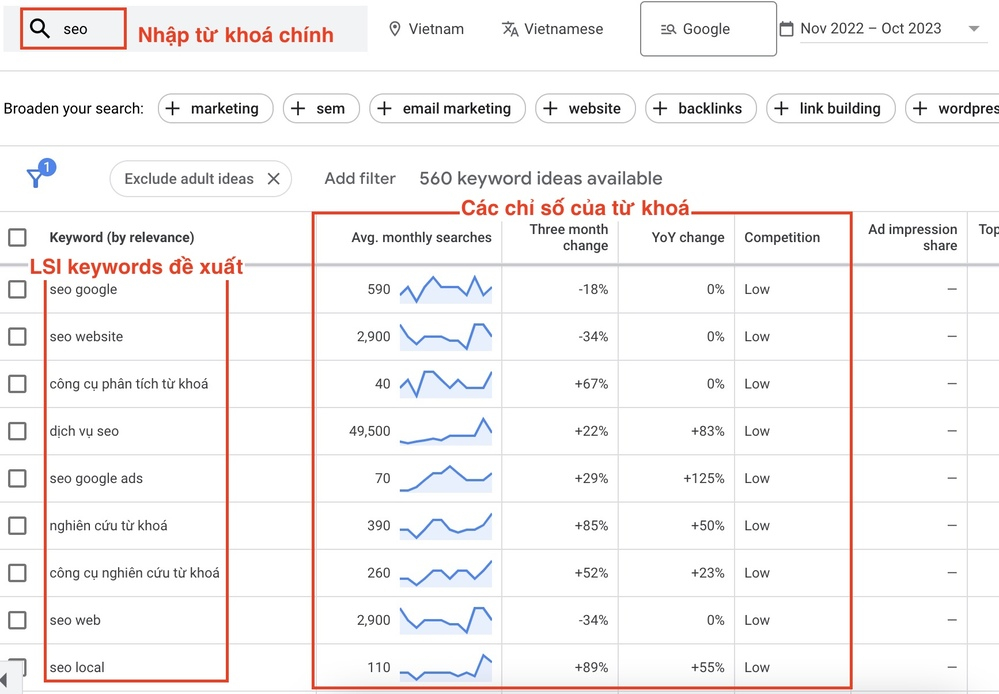Viewport: 999px width, 694px height.
Task: Click plus icon on website chip
Action: 550,108
